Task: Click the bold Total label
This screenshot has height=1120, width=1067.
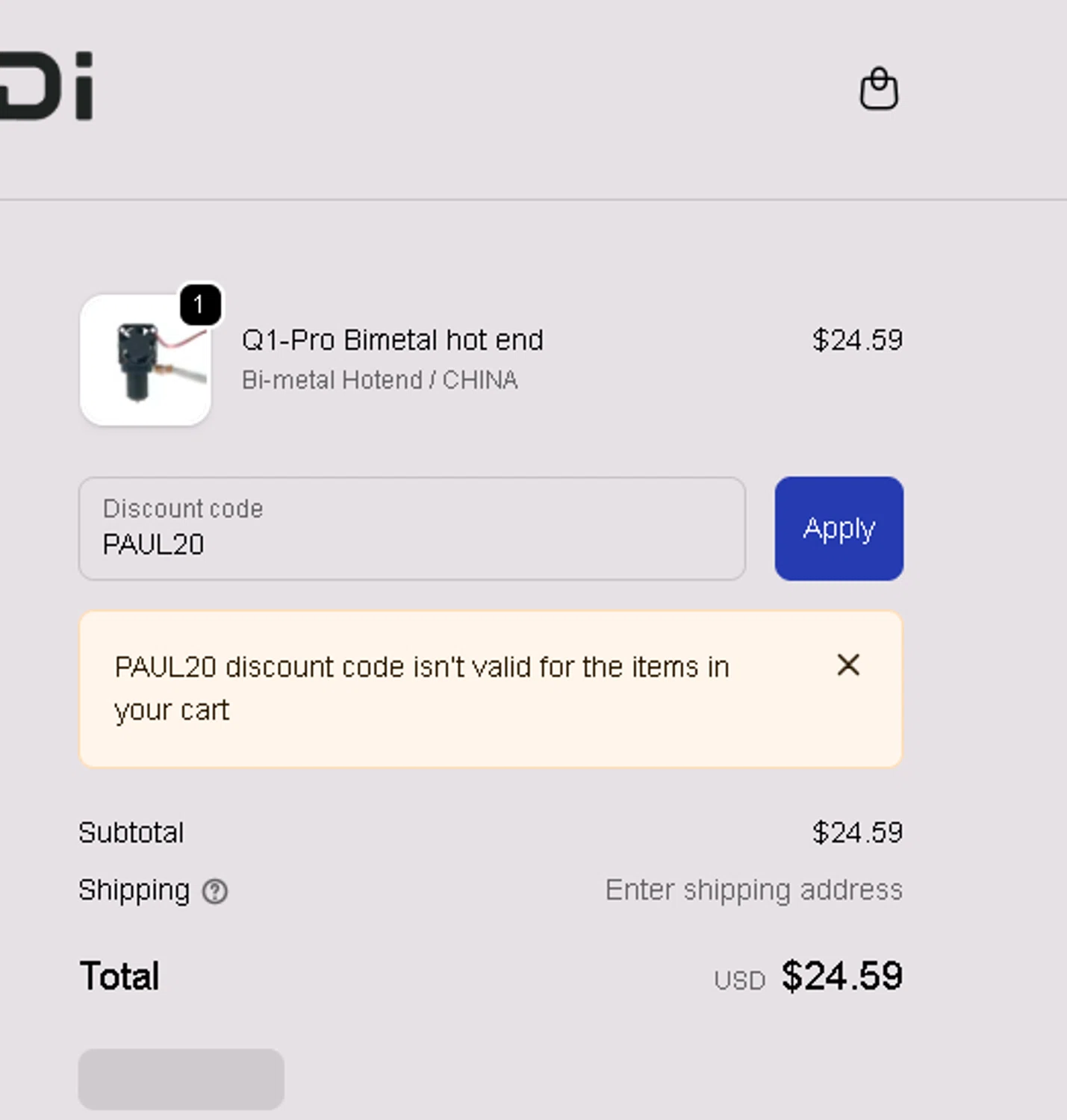Action: (119, 976)
